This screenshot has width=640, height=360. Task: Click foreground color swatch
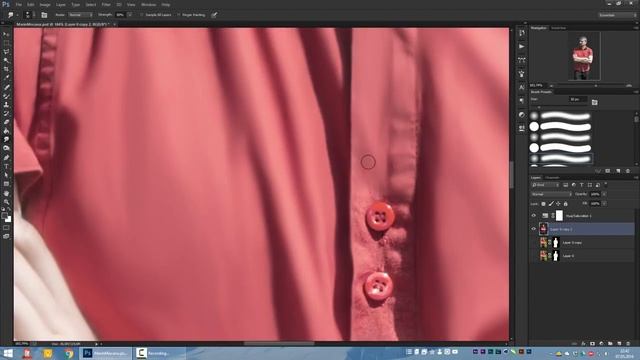[4, 216]
